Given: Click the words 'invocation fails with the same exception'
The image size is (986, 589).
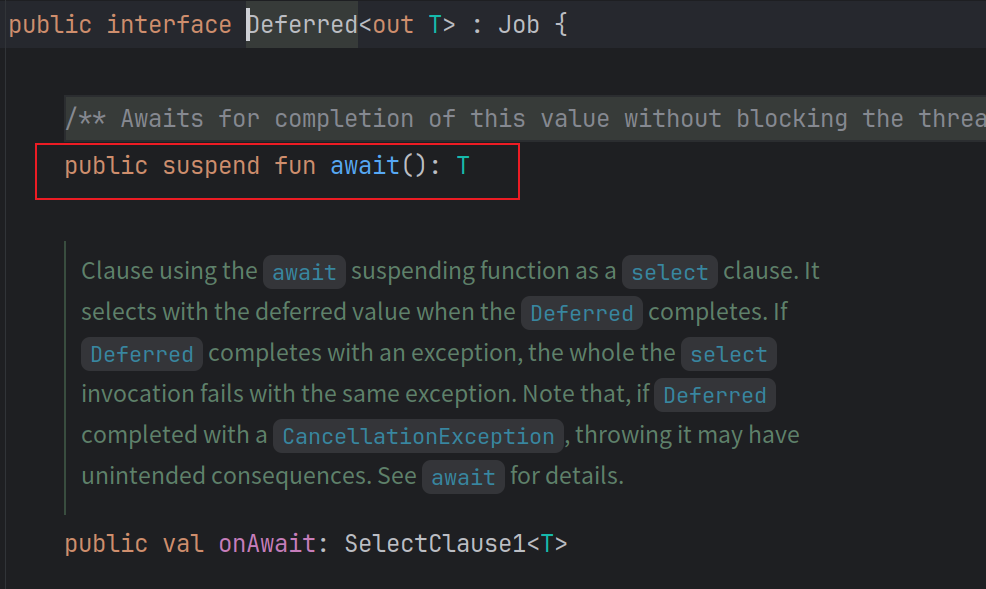Looking at the screenshot, I should point(299,394).
